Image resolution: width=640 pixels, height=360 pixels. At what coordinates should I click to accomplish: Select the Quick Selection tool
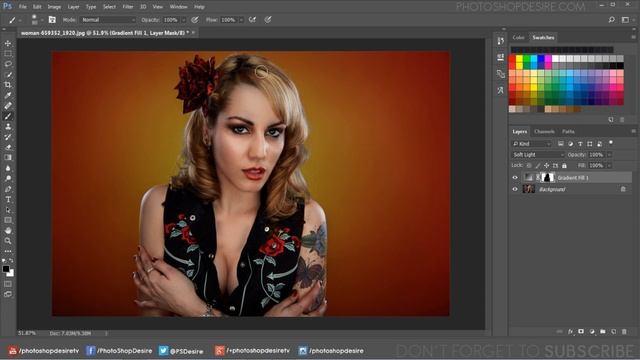(x=8, y=74)
